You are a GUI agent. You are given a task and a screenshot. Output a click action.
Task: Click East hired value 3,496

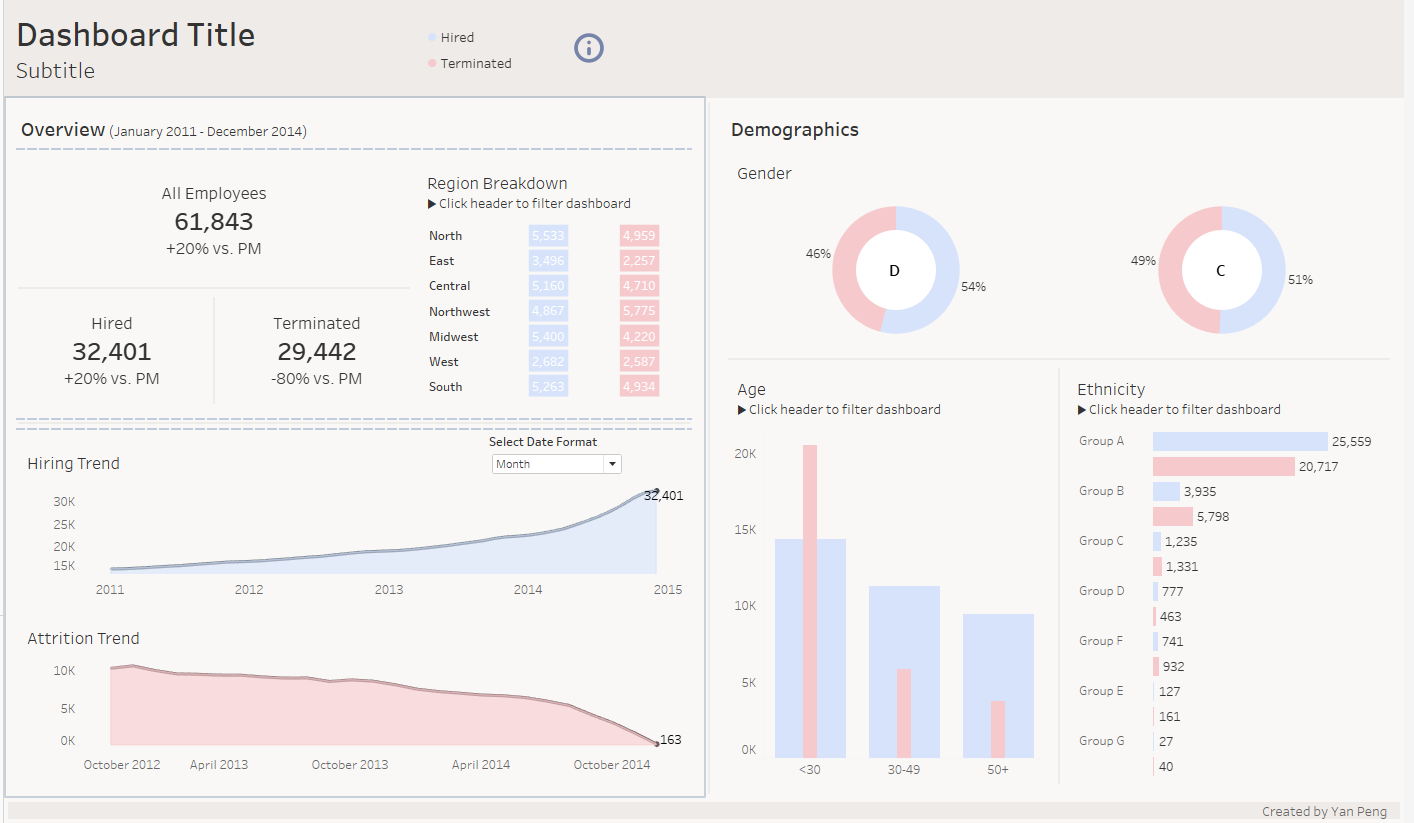pyautogui.click(x=548, y=261)
